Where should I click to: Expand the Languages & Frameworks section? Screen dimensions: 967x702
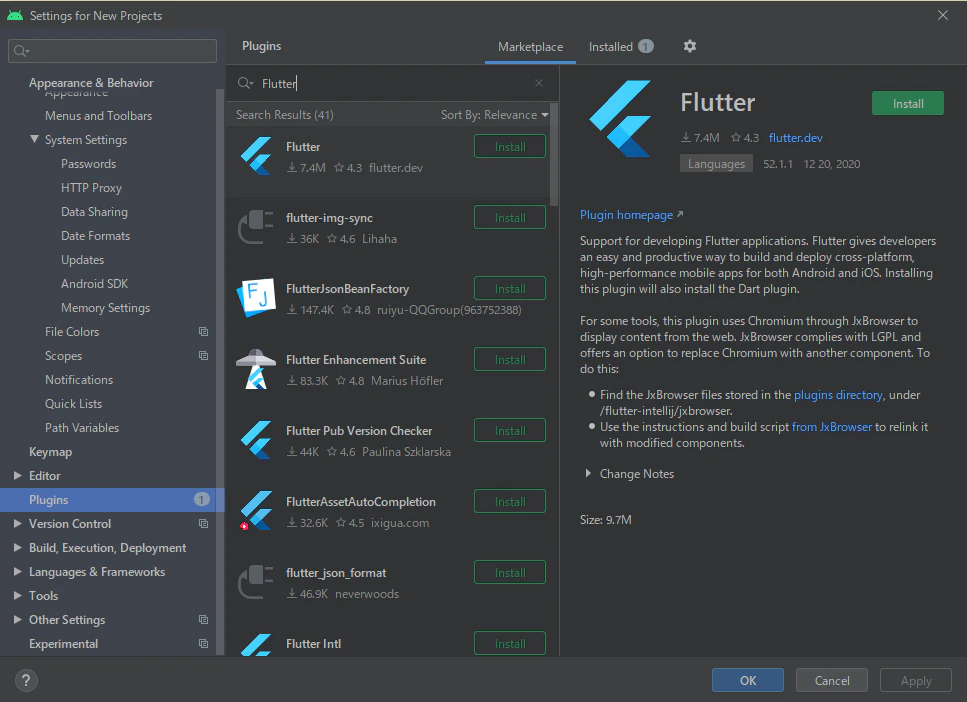point(18,572)
